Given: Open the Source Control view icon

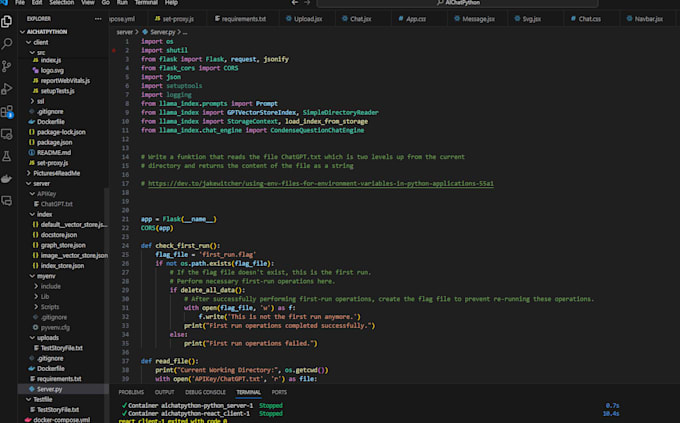Looking at the screenshot, I should [x=7, y=66].
